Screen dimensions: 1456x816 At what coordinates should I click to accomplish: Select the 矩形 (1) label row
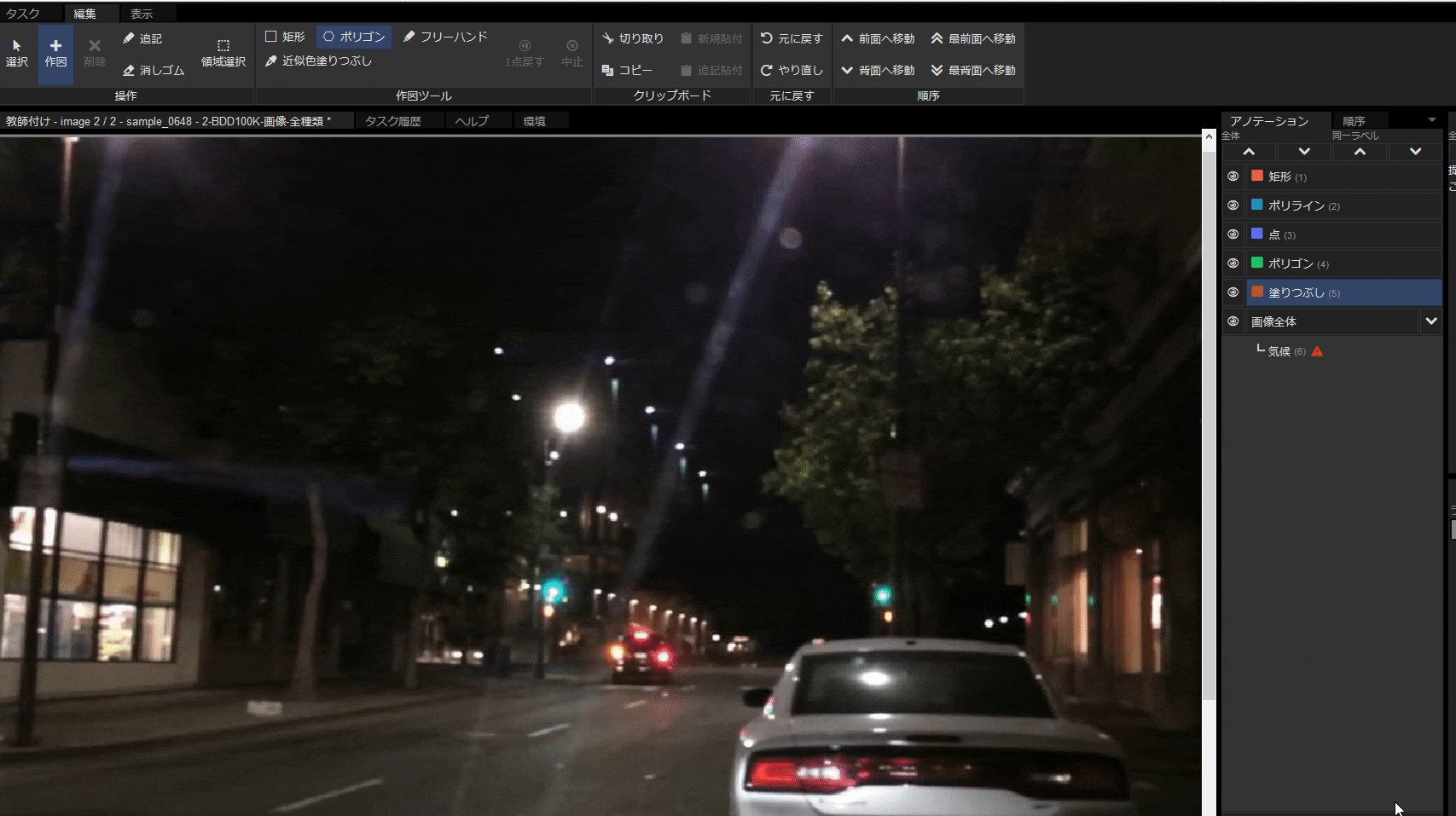1344,177
